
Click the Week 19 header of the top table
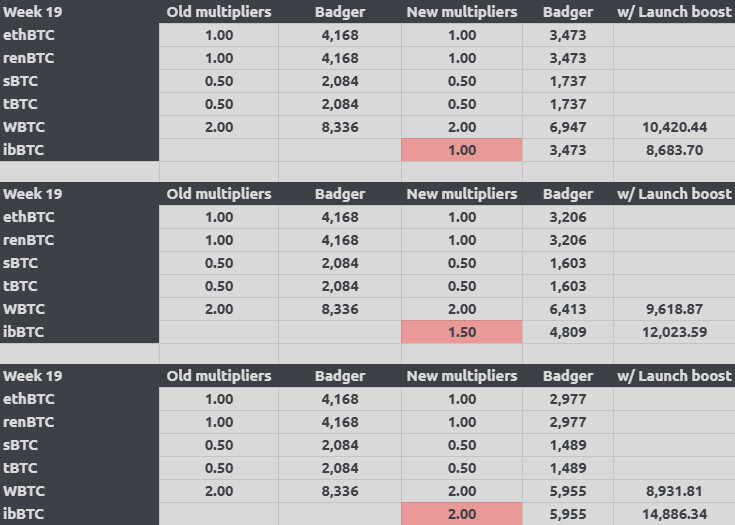pos(33,12)
